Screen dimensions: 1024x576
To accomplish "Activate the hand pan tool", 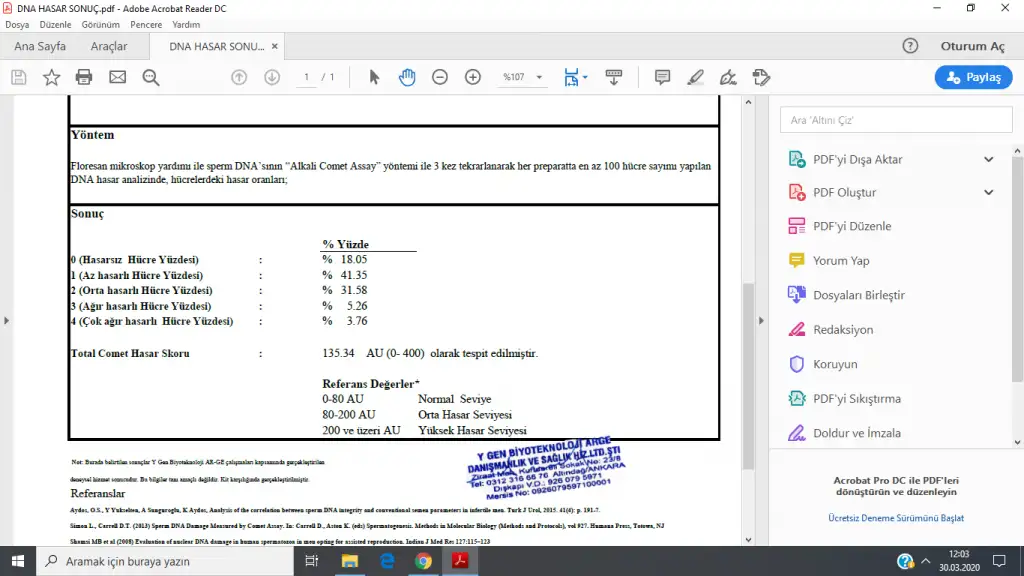I will pyautogui.click(x=407, y=77).
